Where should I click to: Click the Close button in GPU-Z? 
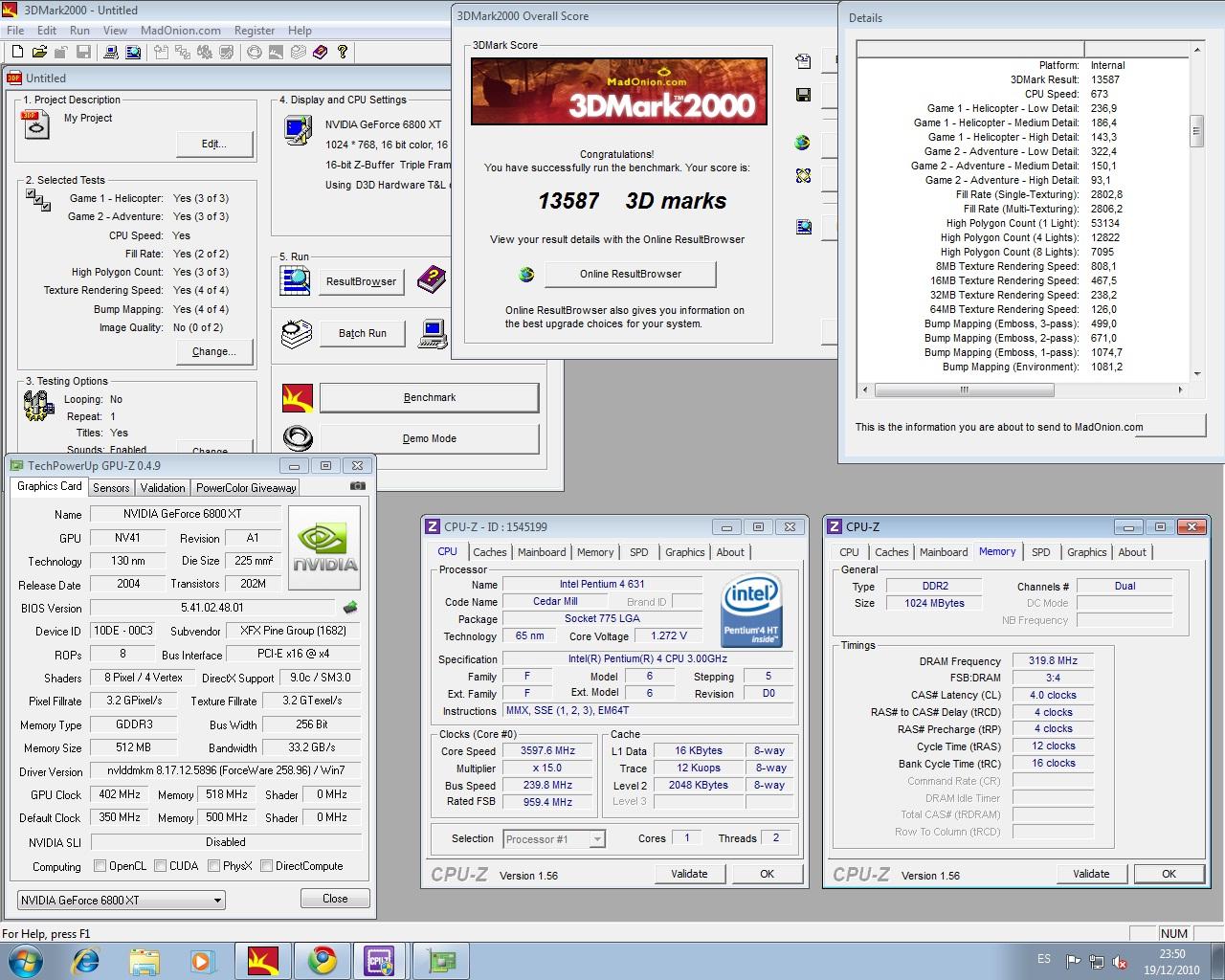(335, 899)
